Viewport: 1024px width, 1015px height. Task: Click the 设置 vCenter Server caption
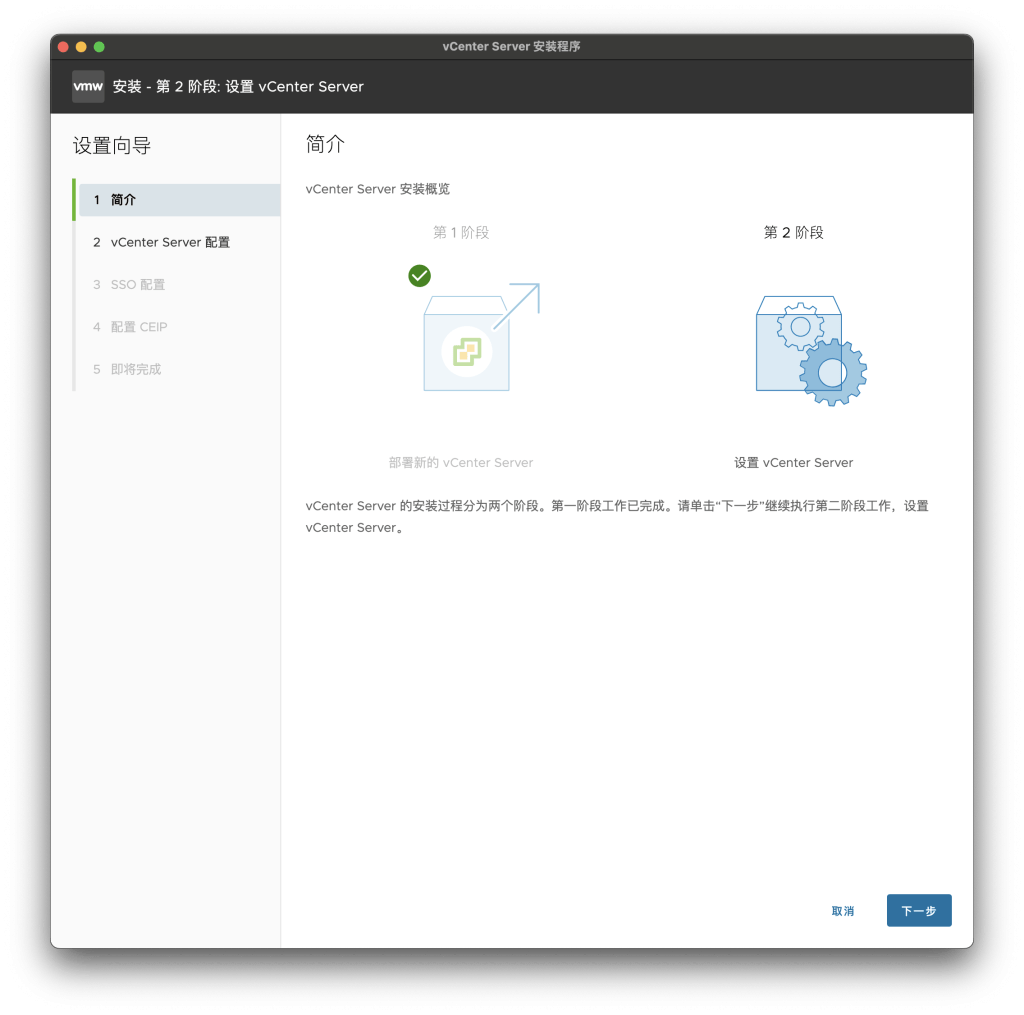793,462
